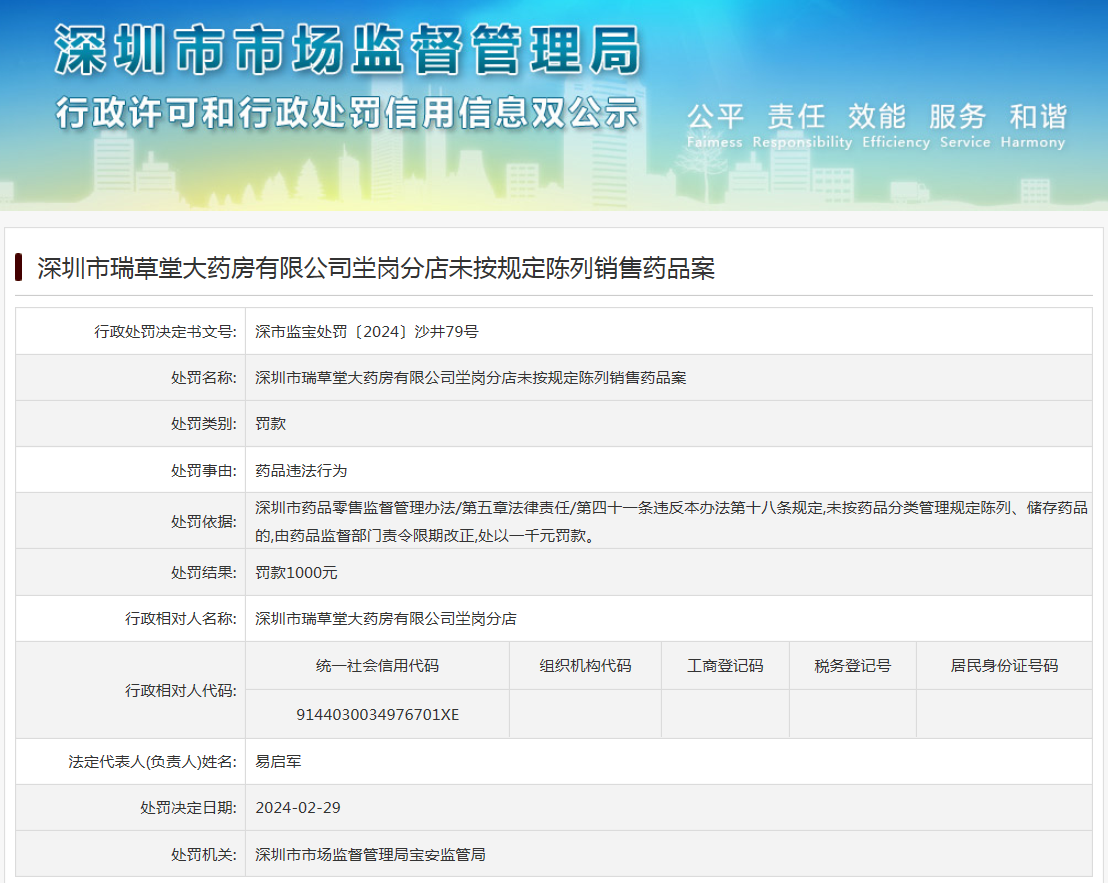
Task: Click the 药品违法行为 penalty reason text
Action: pos(301,470)
